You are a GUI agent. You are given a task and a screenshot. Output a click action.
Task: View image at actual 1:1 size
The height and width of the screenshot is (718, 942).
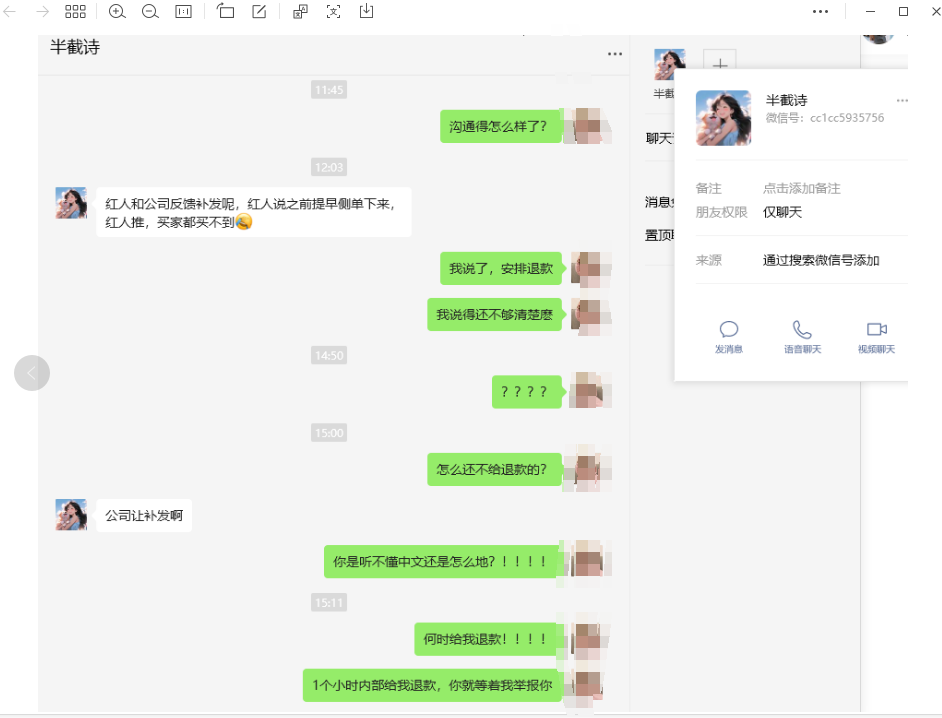184,11
